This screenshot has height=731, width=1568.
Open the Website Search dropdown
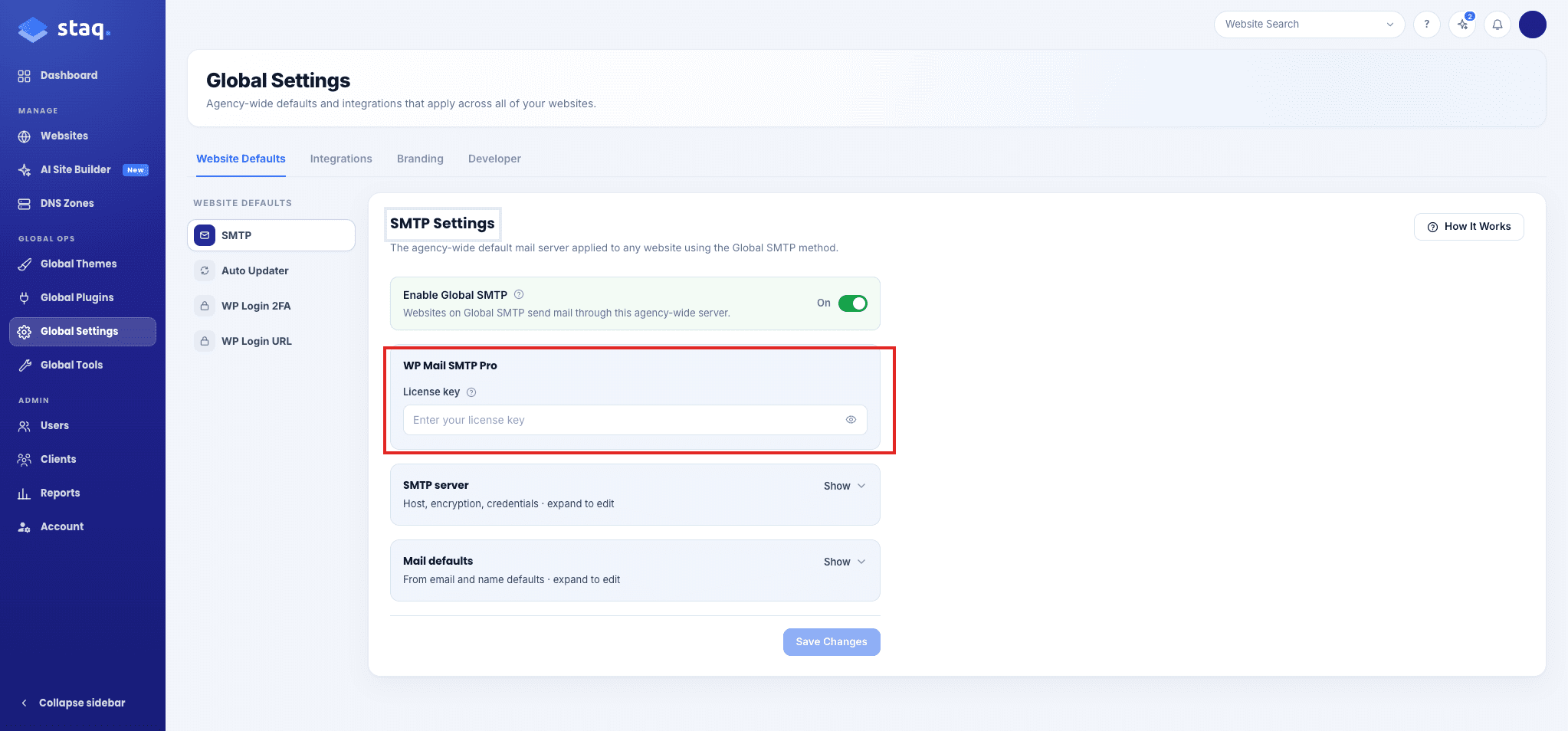click(x=1309, y=25)
